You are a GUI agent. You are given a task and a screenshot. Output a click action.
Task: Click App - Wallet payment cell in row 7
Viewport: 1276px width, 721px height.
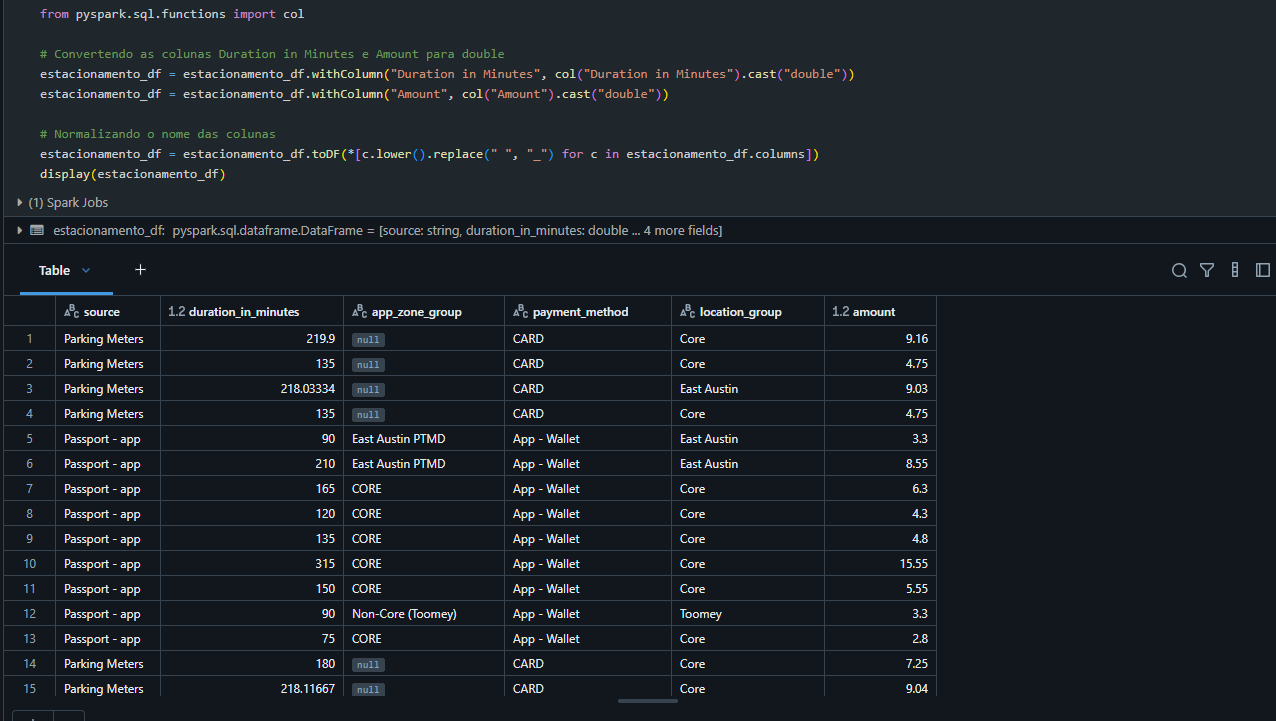coord(588,489)
